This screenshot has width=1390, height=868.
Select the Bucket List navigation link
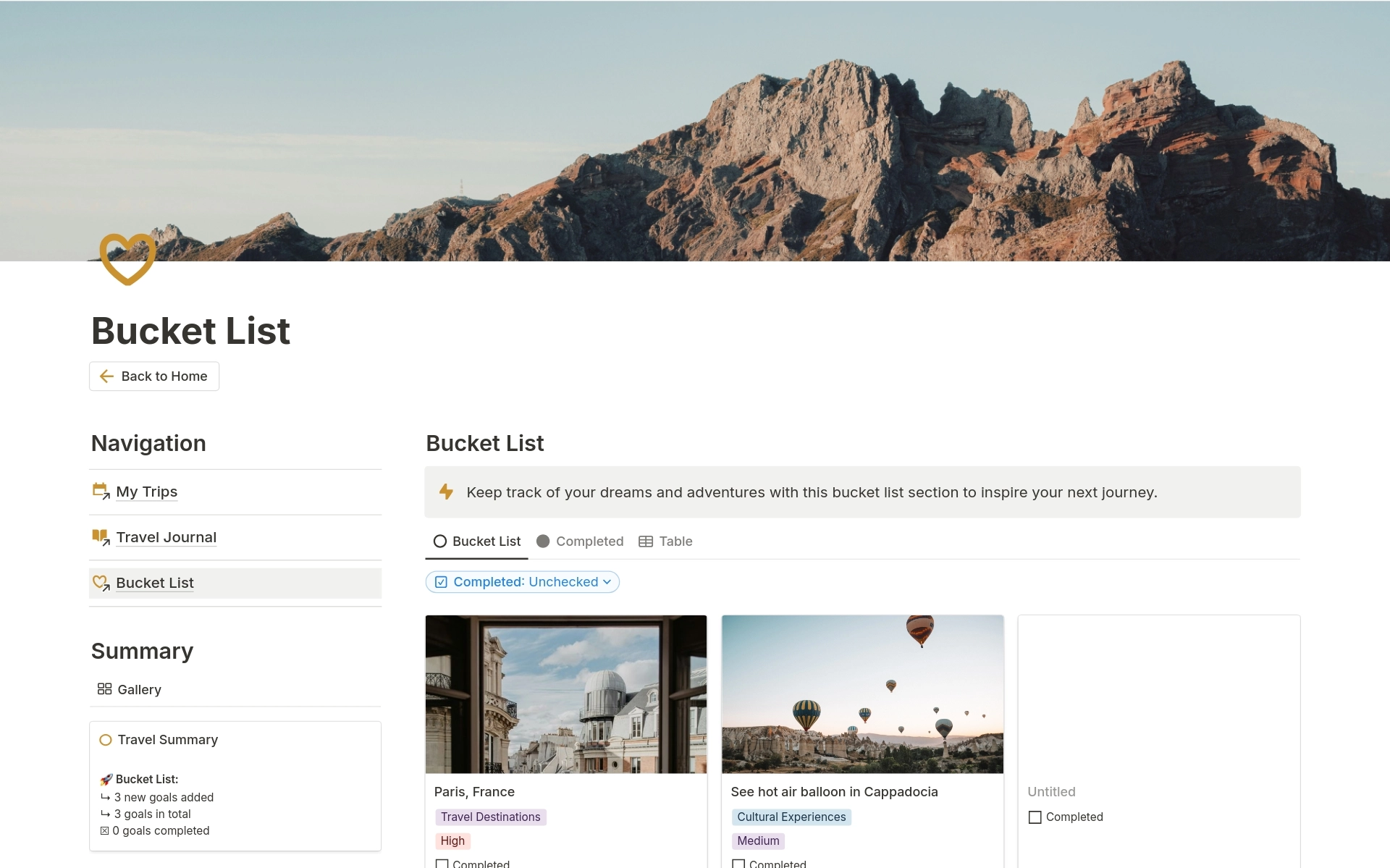pos(155,581)
